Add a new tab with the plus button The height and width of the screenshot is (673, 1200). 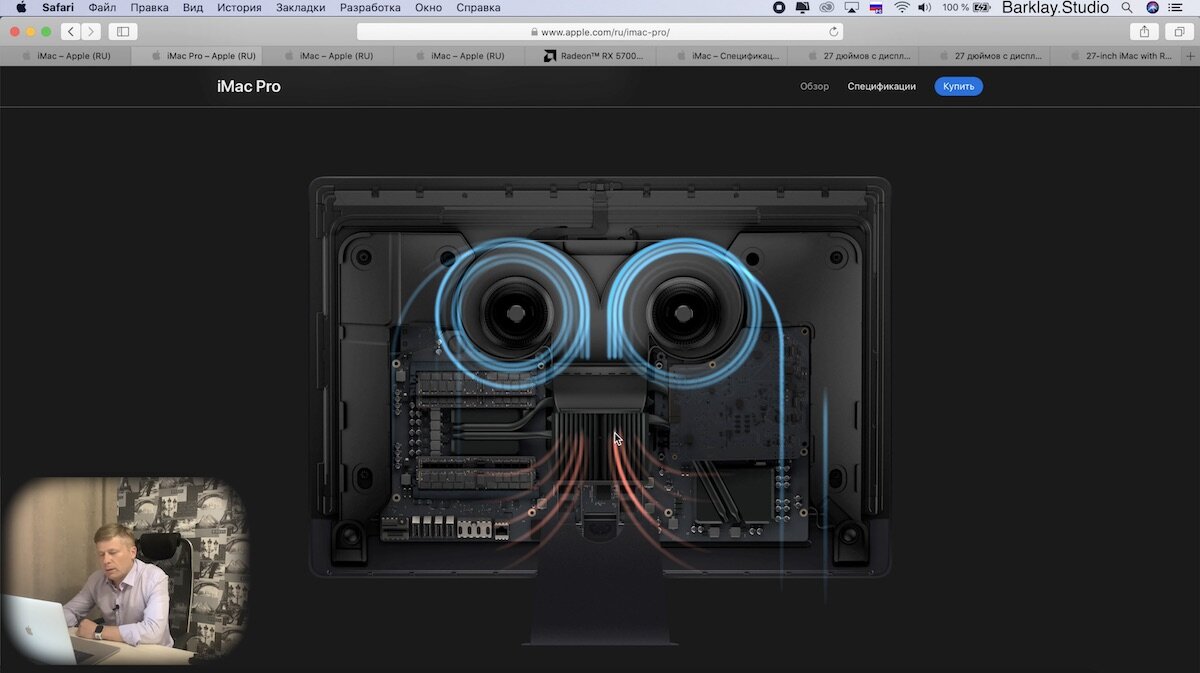coord(1190,56)
